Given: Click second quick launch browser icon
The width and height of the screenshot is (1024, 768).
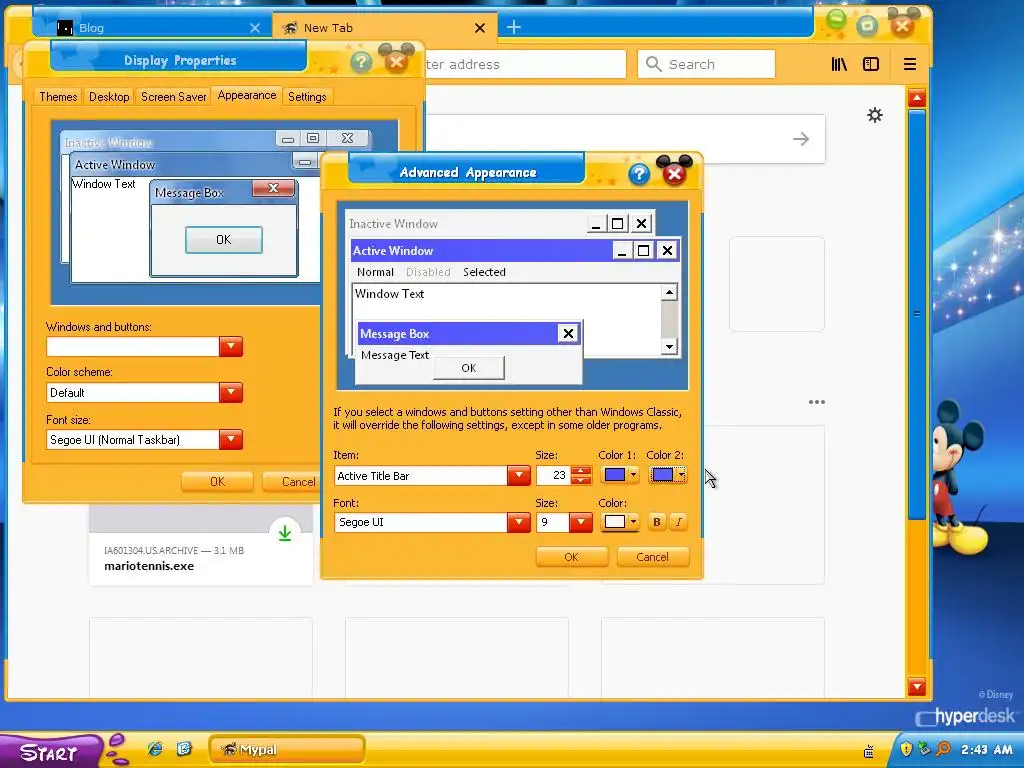Looking at the screenshot, I should pyautogui.click(x=184, y=749).
